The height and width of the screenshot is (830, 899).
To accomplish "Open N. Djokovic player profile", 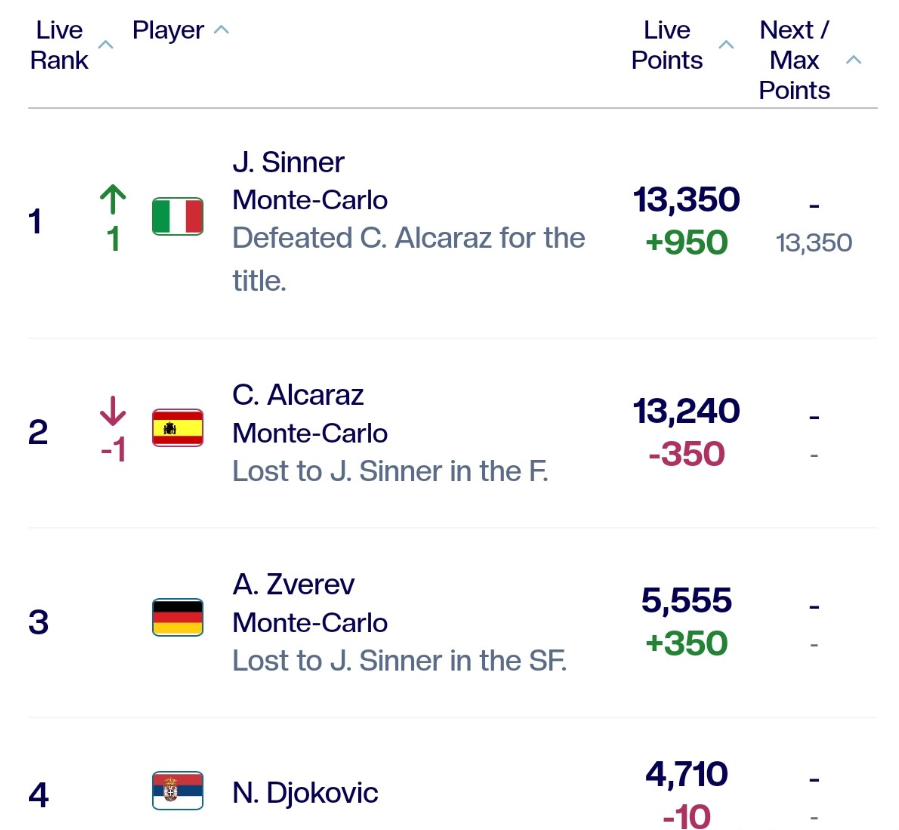I will [x=305, y=793].
